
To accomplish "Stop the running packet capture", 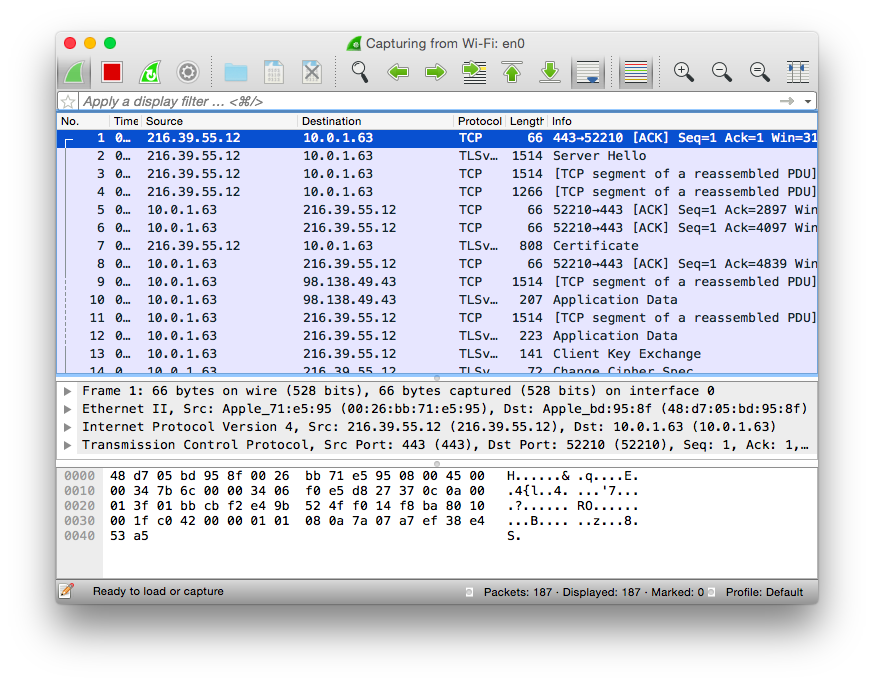I will click(111, 72).
